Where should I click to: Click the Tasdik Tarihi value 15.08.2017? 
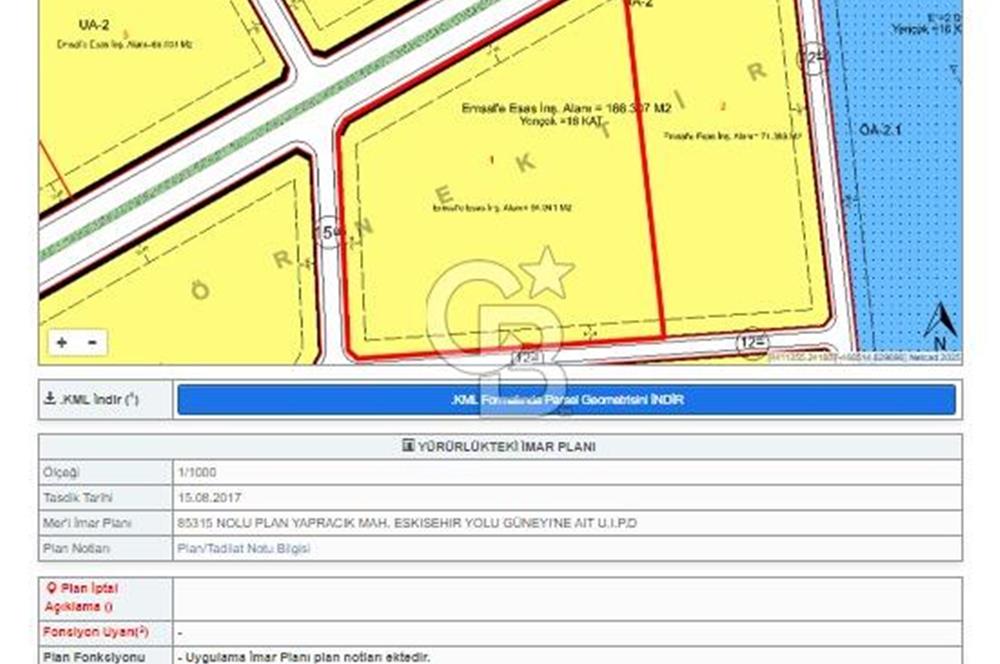point(209,497)
